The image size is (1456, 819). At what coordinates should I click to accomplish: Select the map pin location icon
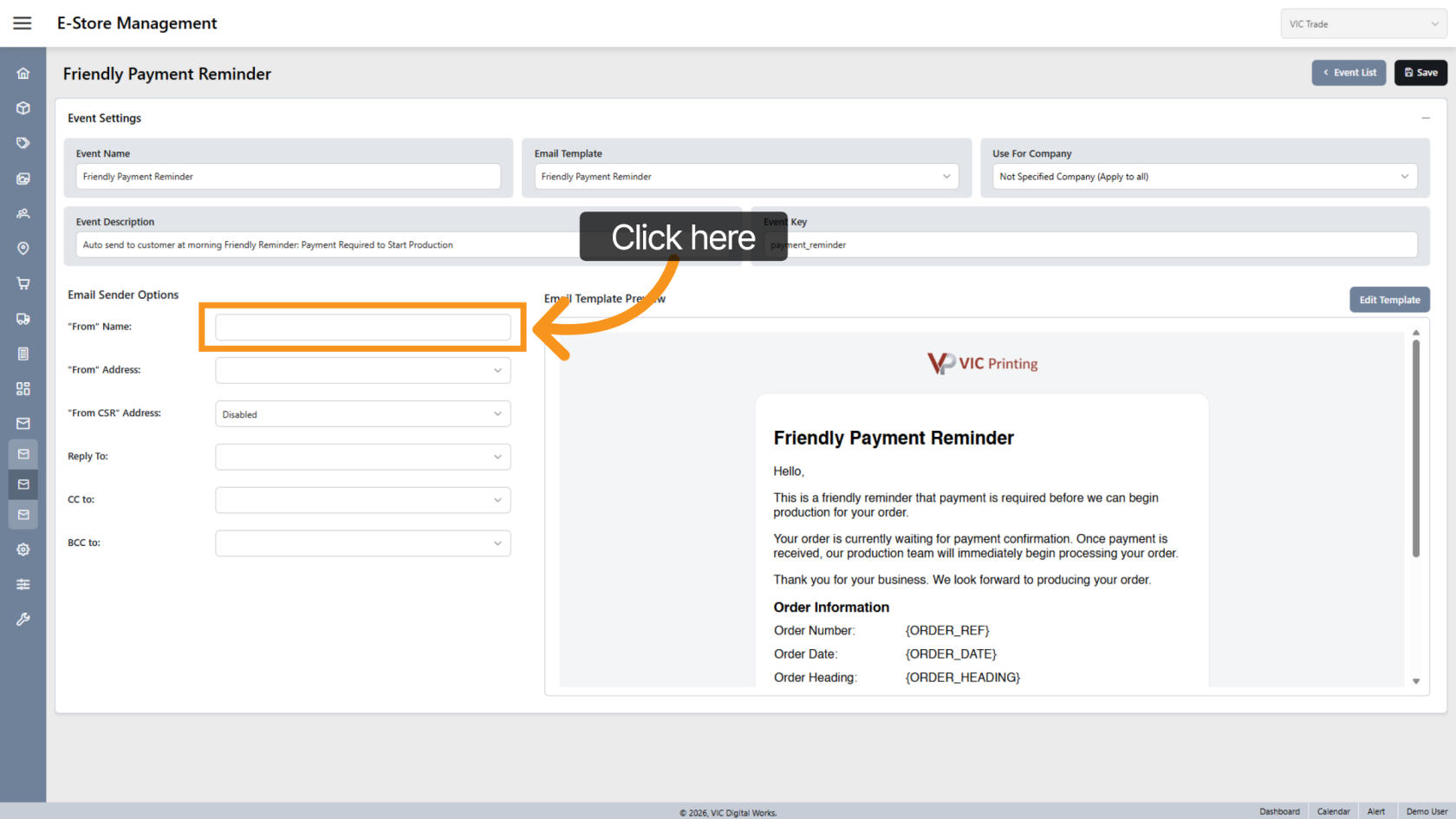23,249
